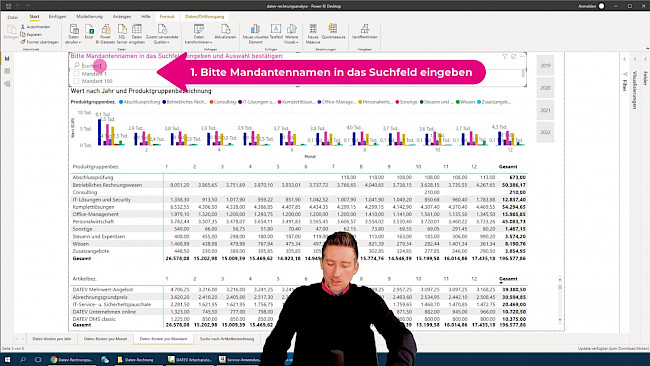This screenshot has width=650, height=366.
Task: Switch to Chrome Datev-Rechnungsa... taskbar window
Action: 72,359
